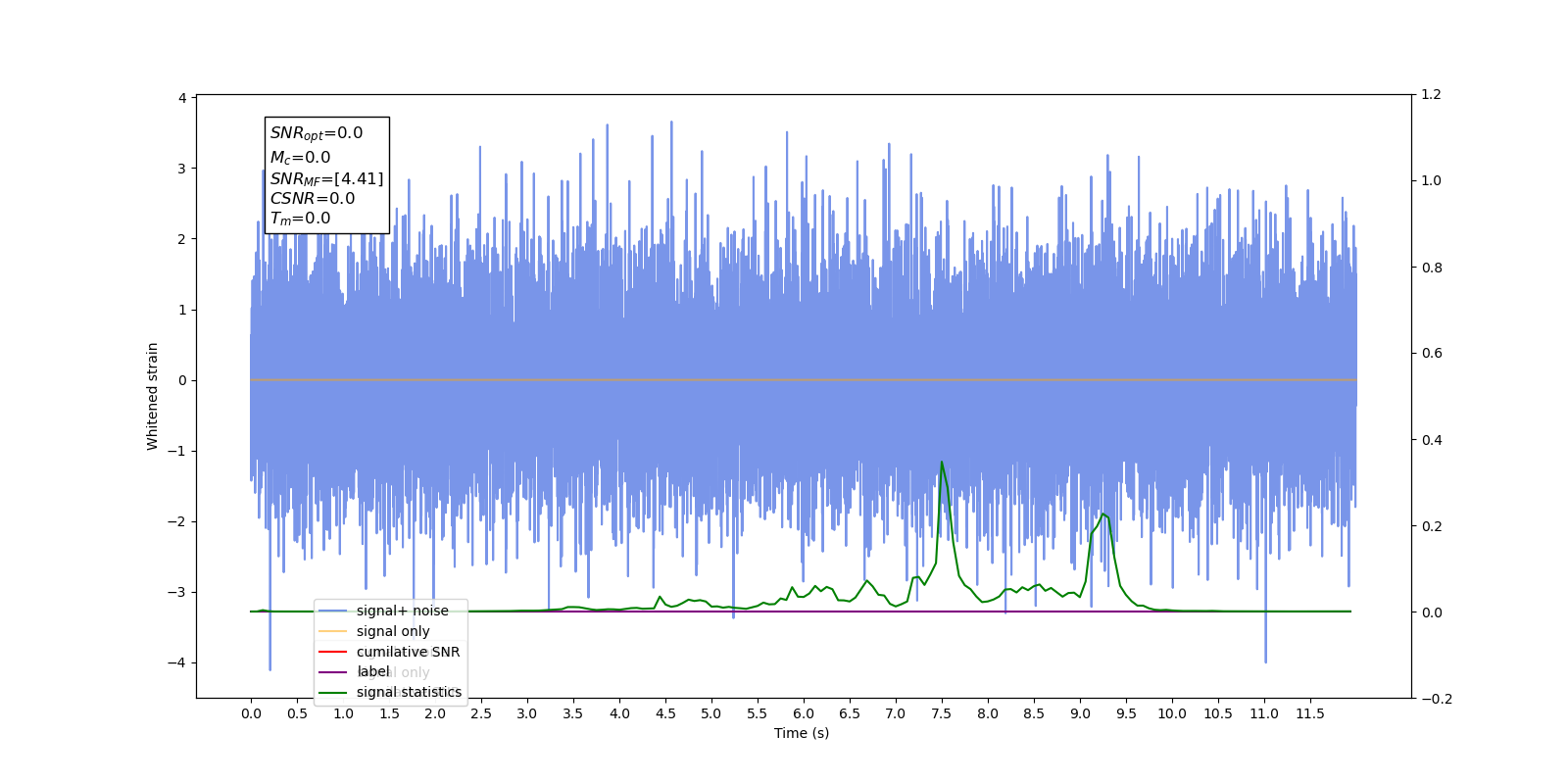1568x784 pixels.
Task: Click the right axis tick label 1.2
Action: 1432,94
